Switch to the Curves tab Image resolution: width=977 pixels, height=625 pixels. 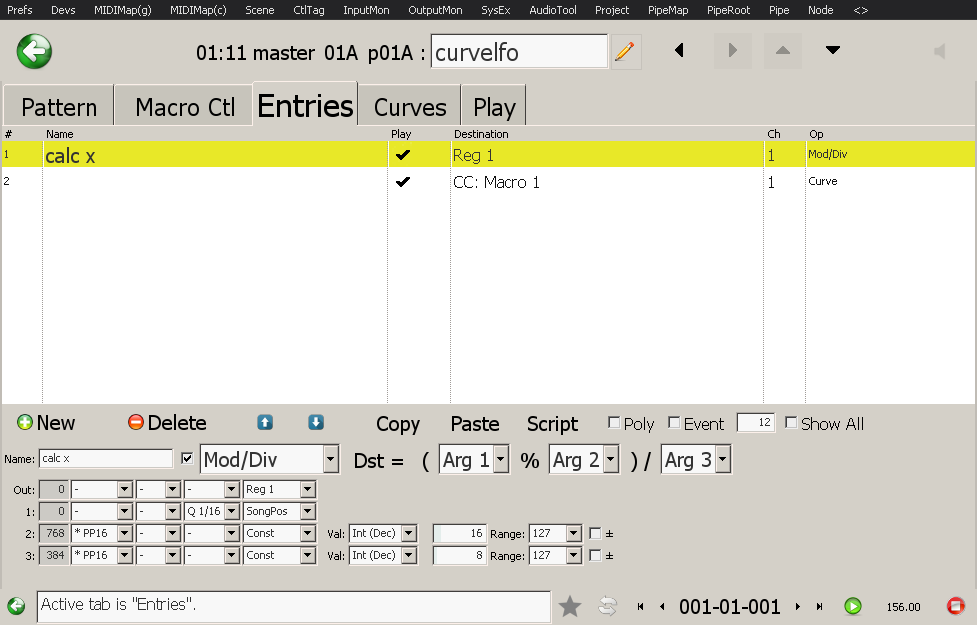[x=409, y=107]
